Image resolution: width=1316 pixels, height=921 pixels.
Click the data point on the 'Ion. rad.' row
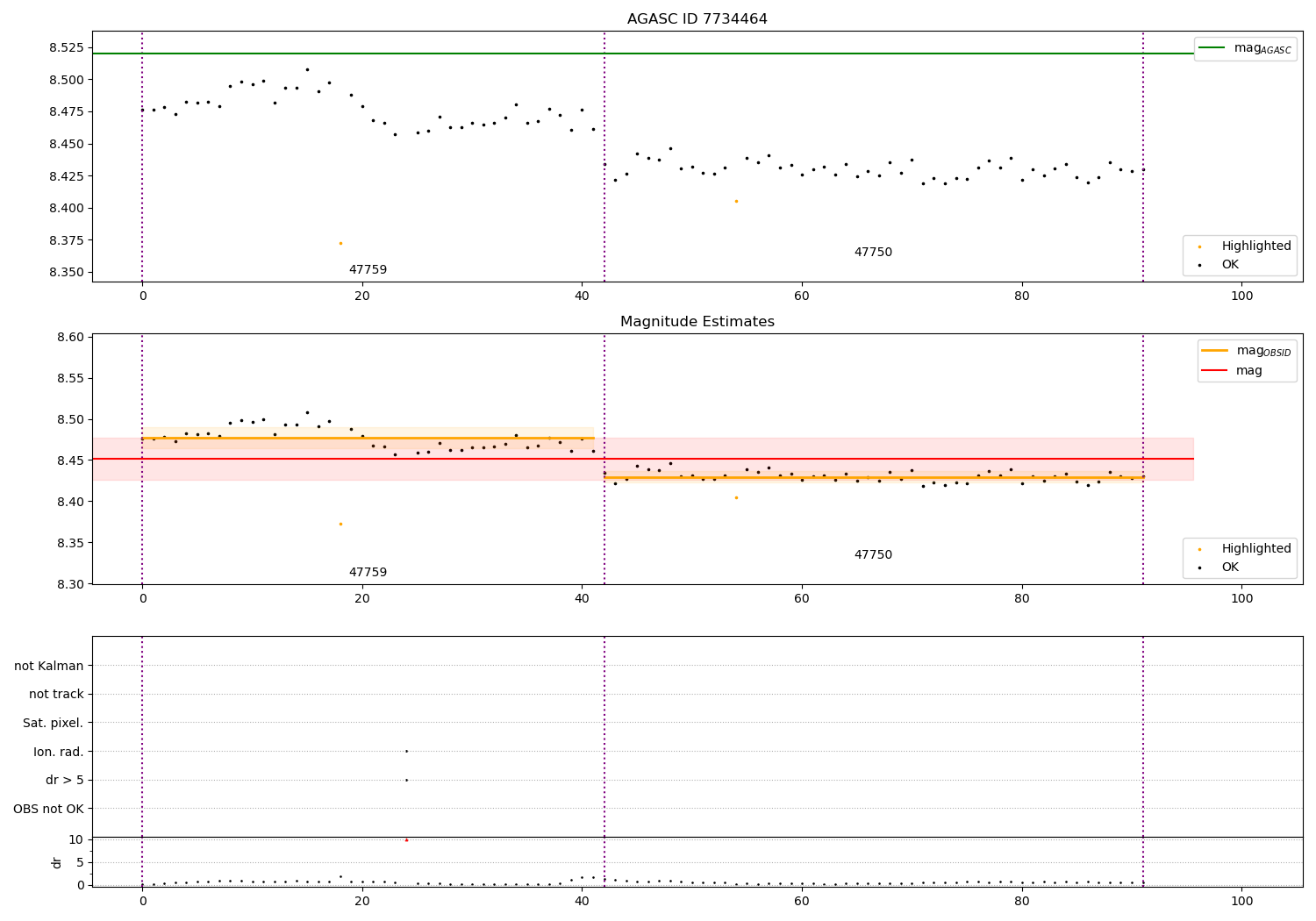coord(406,751)
